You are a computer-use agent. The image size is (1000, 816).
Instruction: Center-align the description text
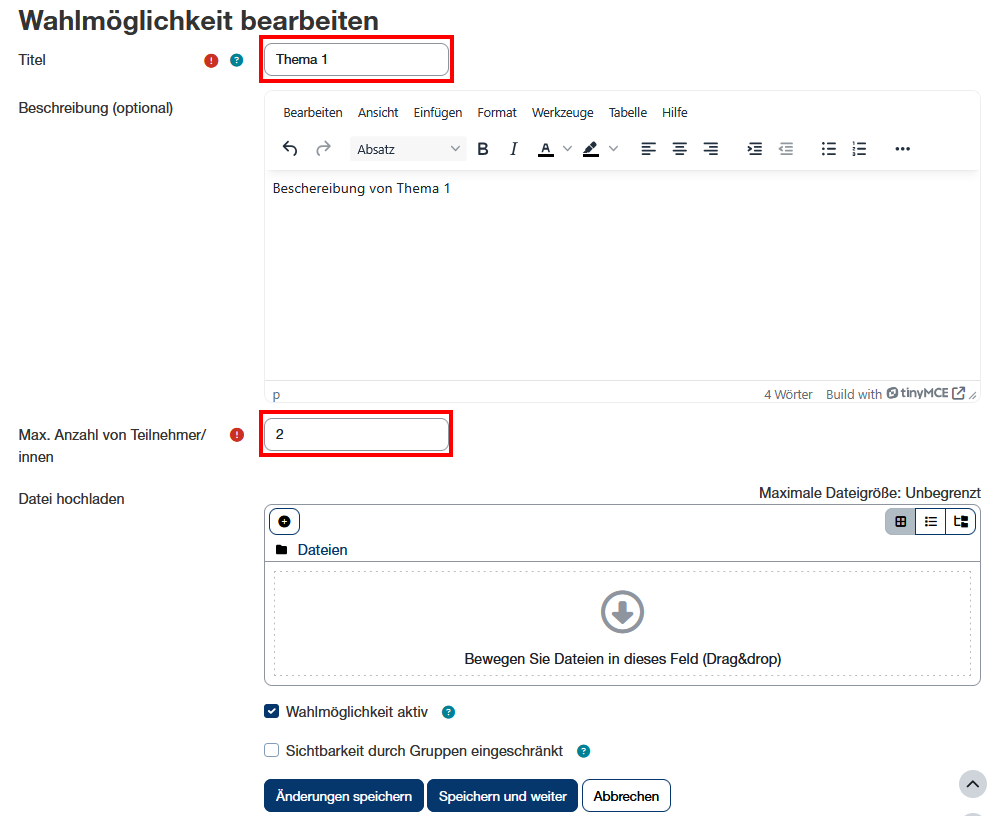pyautogui.click(x=680, y=149)
